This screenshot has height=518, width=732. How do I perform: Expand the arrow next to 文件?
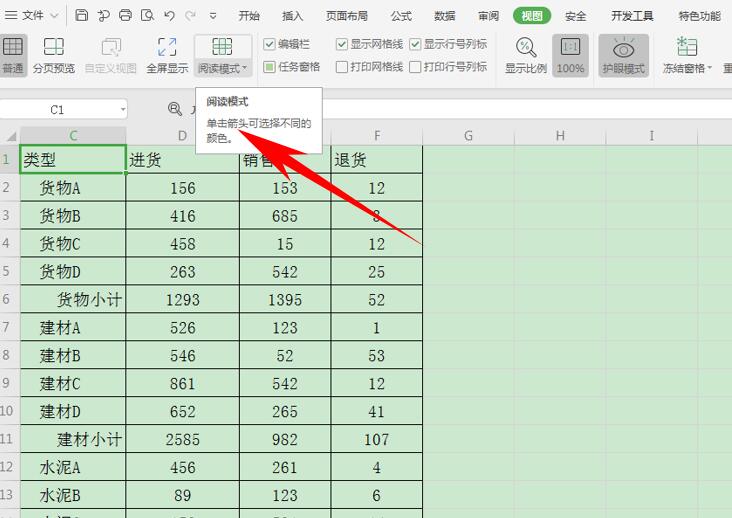coord(54,16)
